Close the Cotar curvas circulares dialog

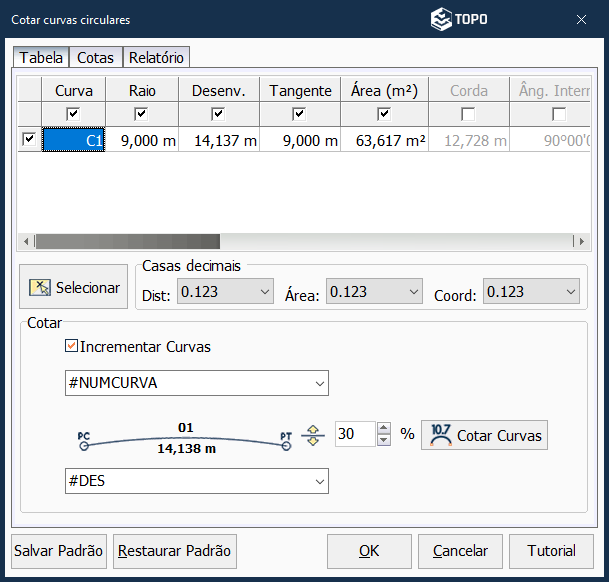coord(582,19)
